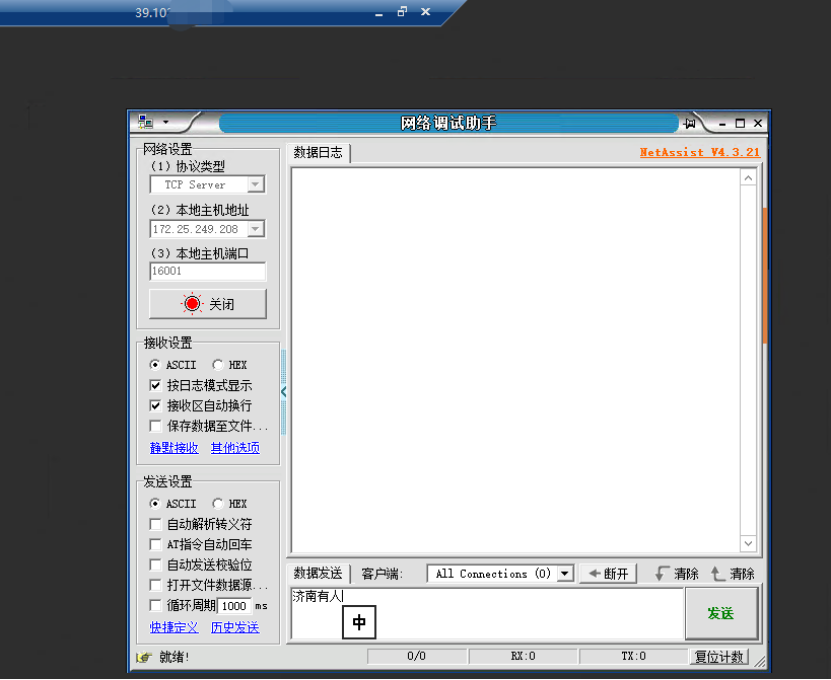Screen dimensions: 831x680
Task: Click the red 关闭 server button
Action: 208,304
